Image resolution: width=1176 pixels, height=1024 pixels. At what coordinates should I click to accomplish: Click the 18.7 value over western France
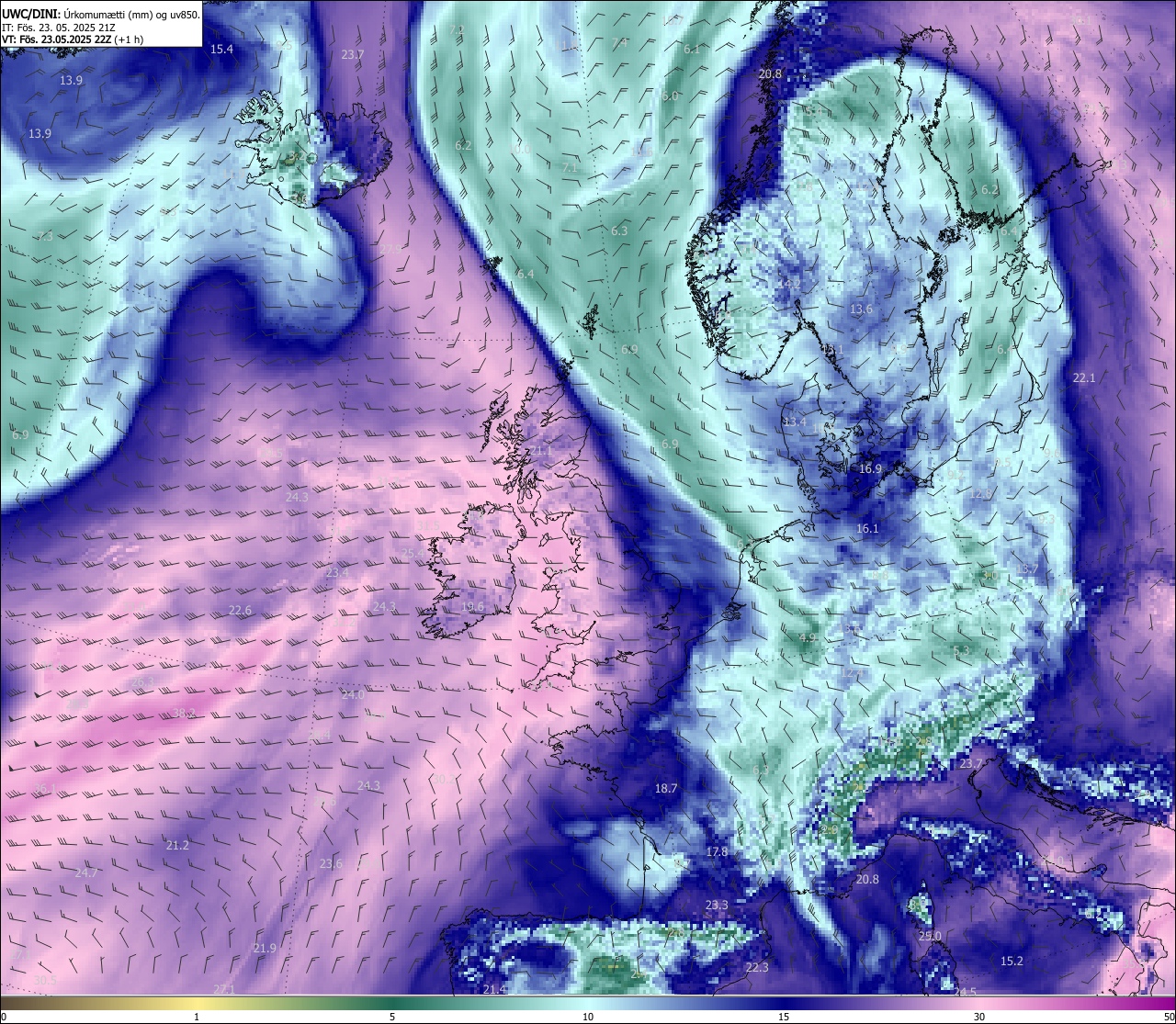pyautogui.click(x=666, y=789)
